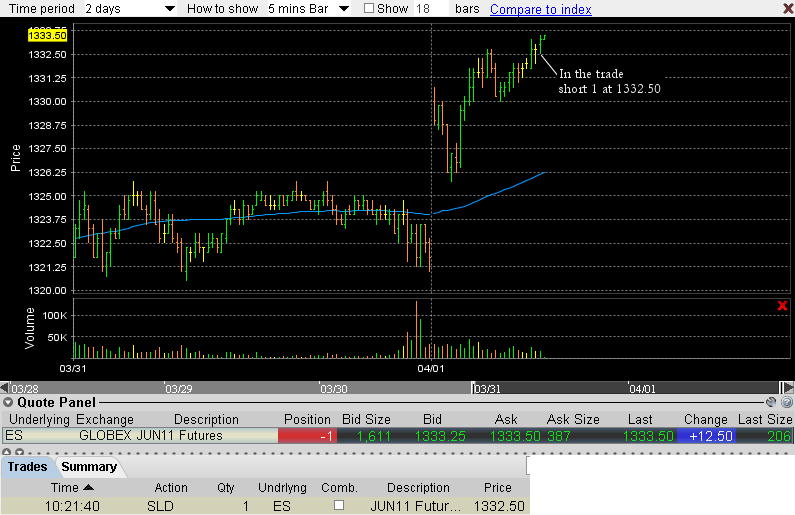The width and height of the screenshot is (795, 515).
Task: Click the Price header in Trades table
Action: coord(497,488)
